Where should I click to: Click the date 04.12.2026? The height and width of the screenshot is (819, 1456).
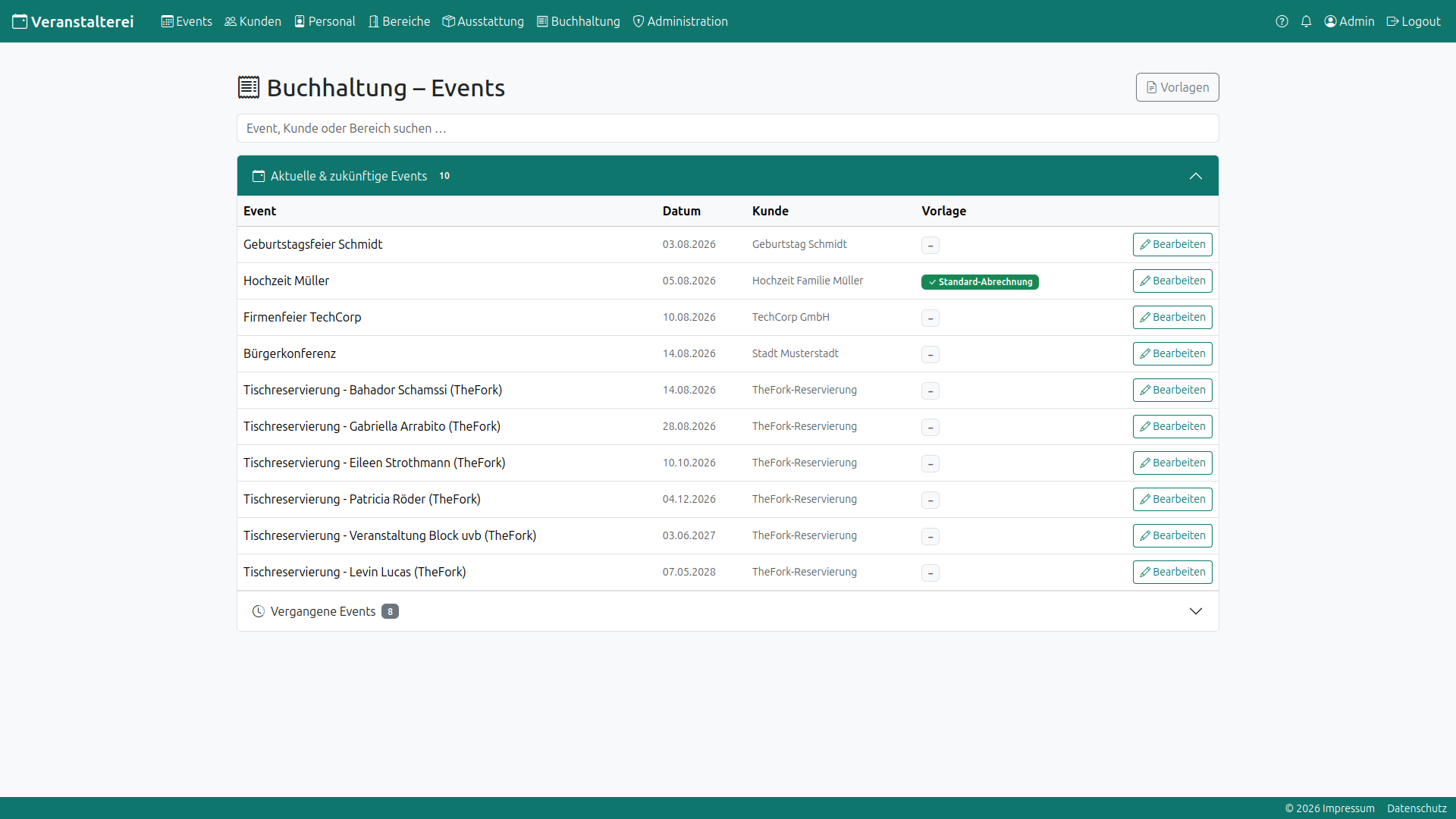tap(689, 499)
